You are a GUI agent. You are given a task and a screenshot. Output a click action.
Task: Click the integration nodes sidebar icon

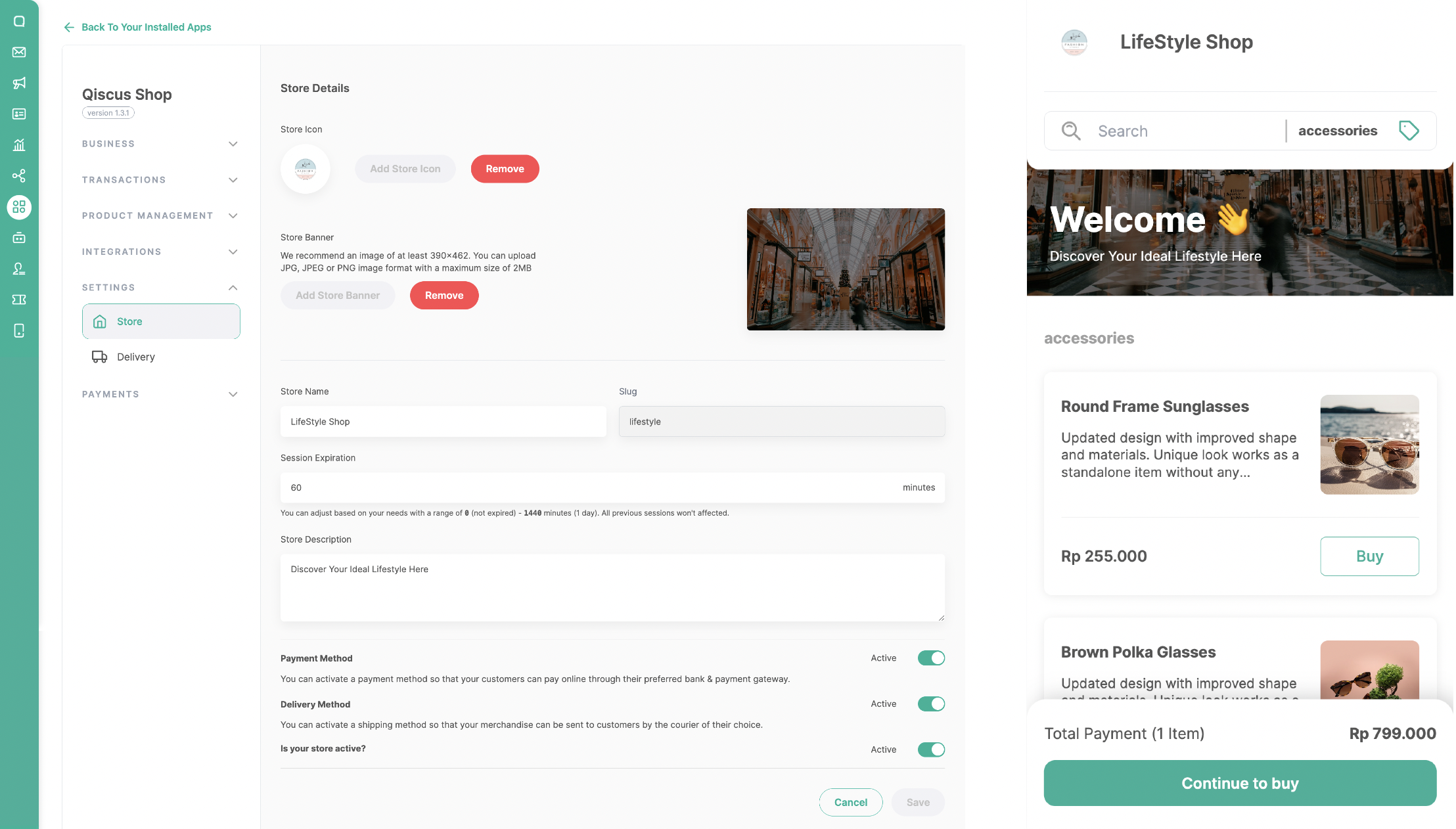(19, 176)
